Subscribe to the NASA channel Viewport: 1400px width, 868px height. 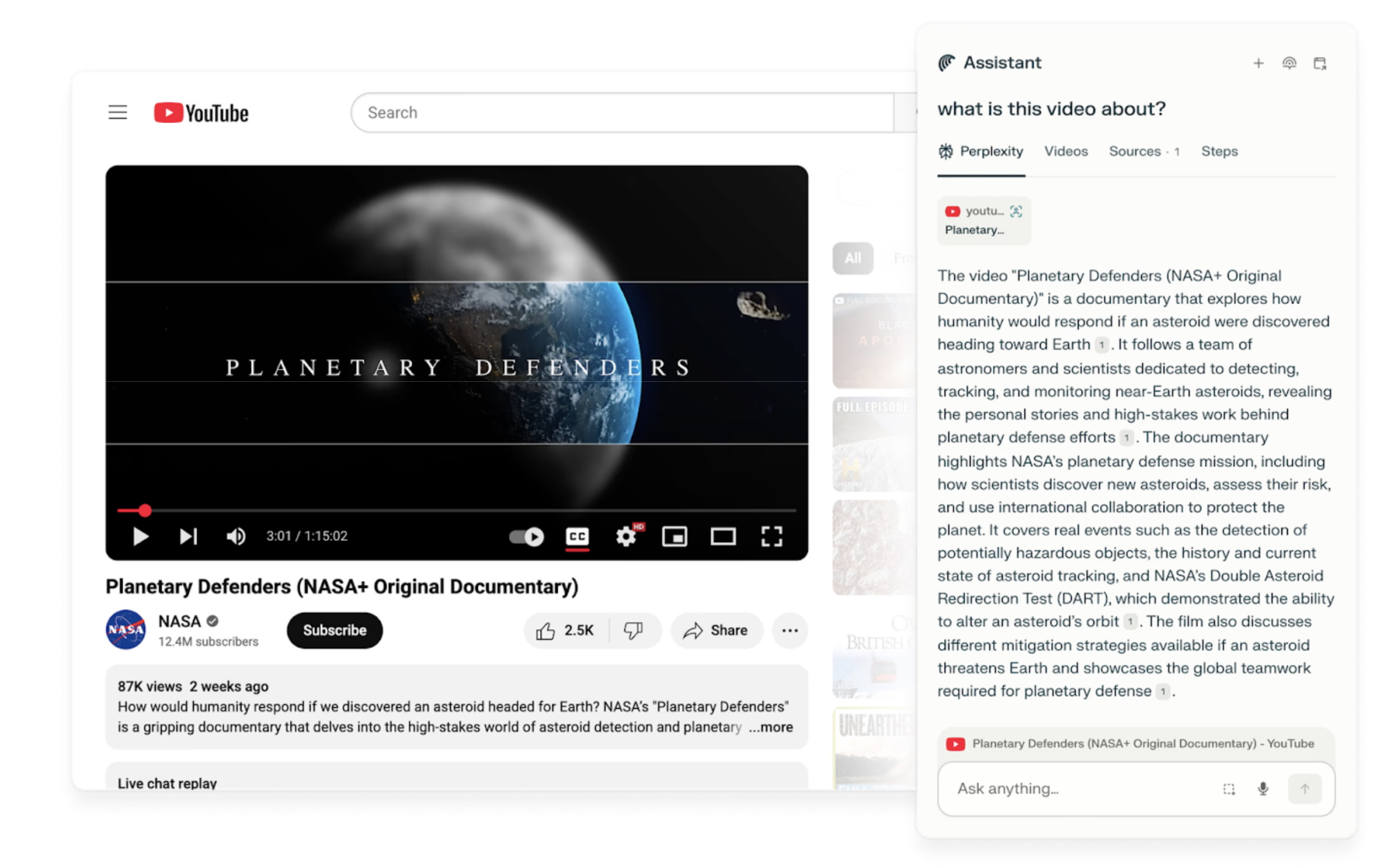coord(334,630)
